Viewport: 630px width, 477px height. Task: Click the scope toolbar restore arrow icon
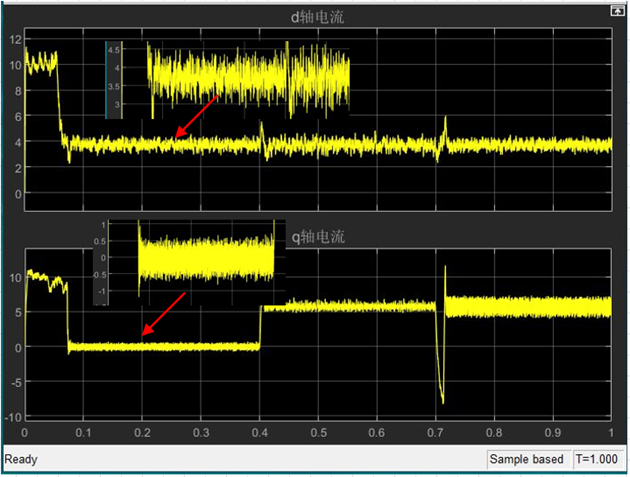click(x=617, y=11)
